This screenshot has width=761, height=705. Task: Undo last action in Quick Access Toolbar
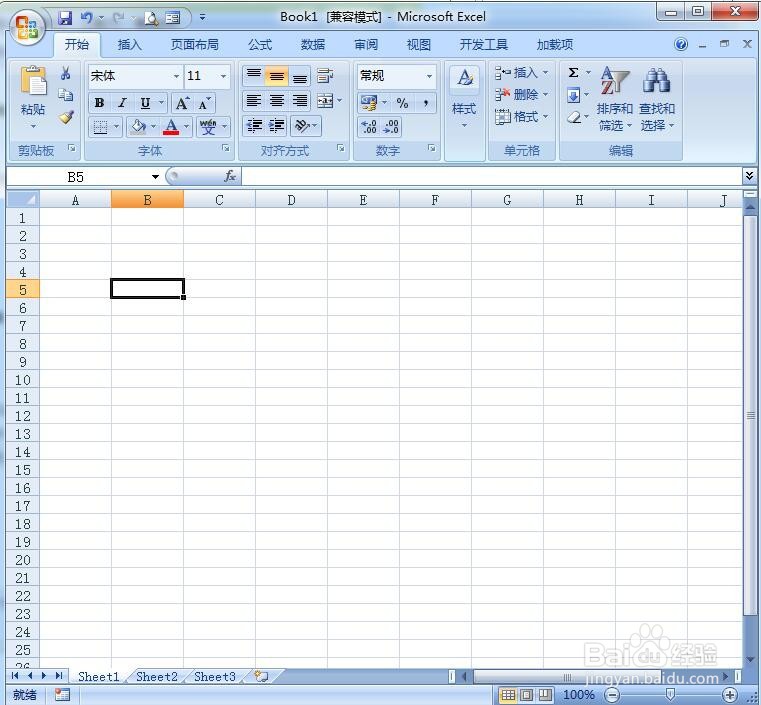tap(86, 18)
